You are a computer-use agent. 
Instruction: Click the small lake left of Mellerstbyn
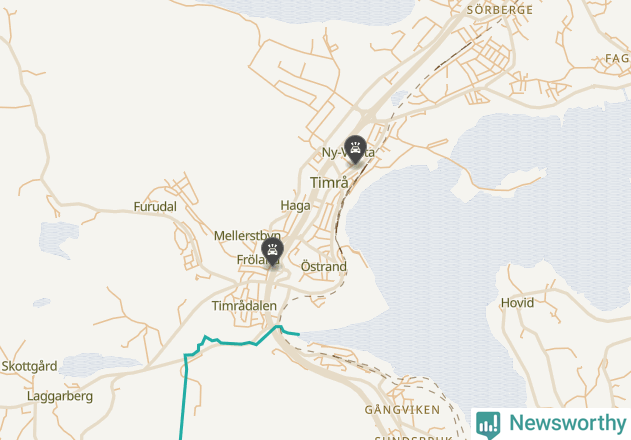point(58,240)
